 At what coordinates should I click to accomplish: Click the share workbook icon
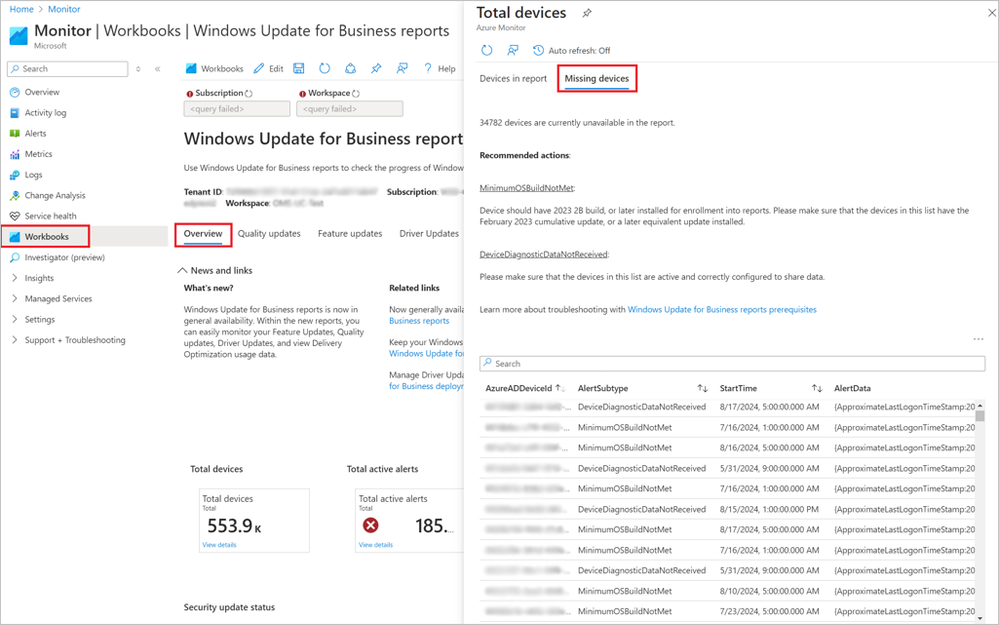point(350,68)
